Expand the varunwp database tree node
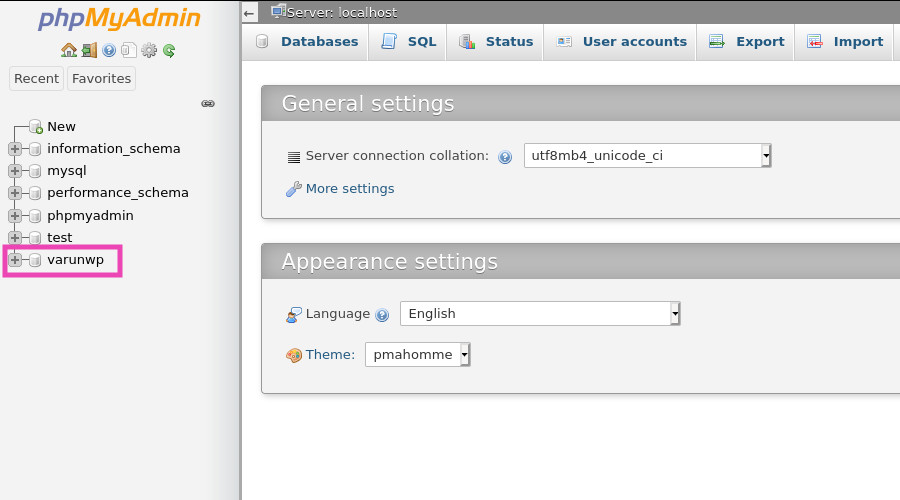This screenshot has width=900, height=500. [x=15, y=260]
